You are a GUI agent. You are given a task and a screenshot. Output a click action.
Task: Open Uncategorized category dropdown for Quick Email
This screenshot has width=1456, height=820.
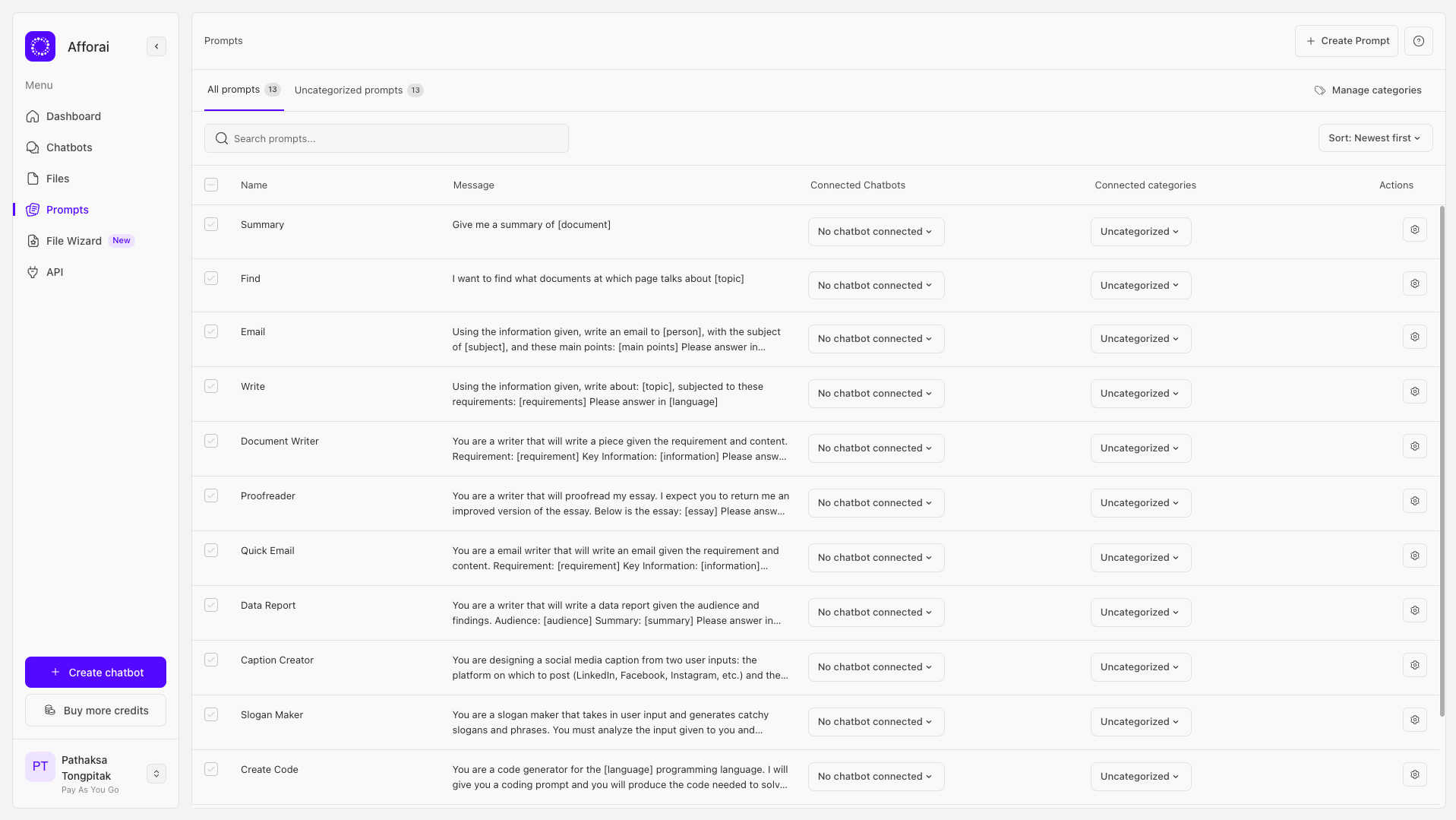tap(1140, 558)
